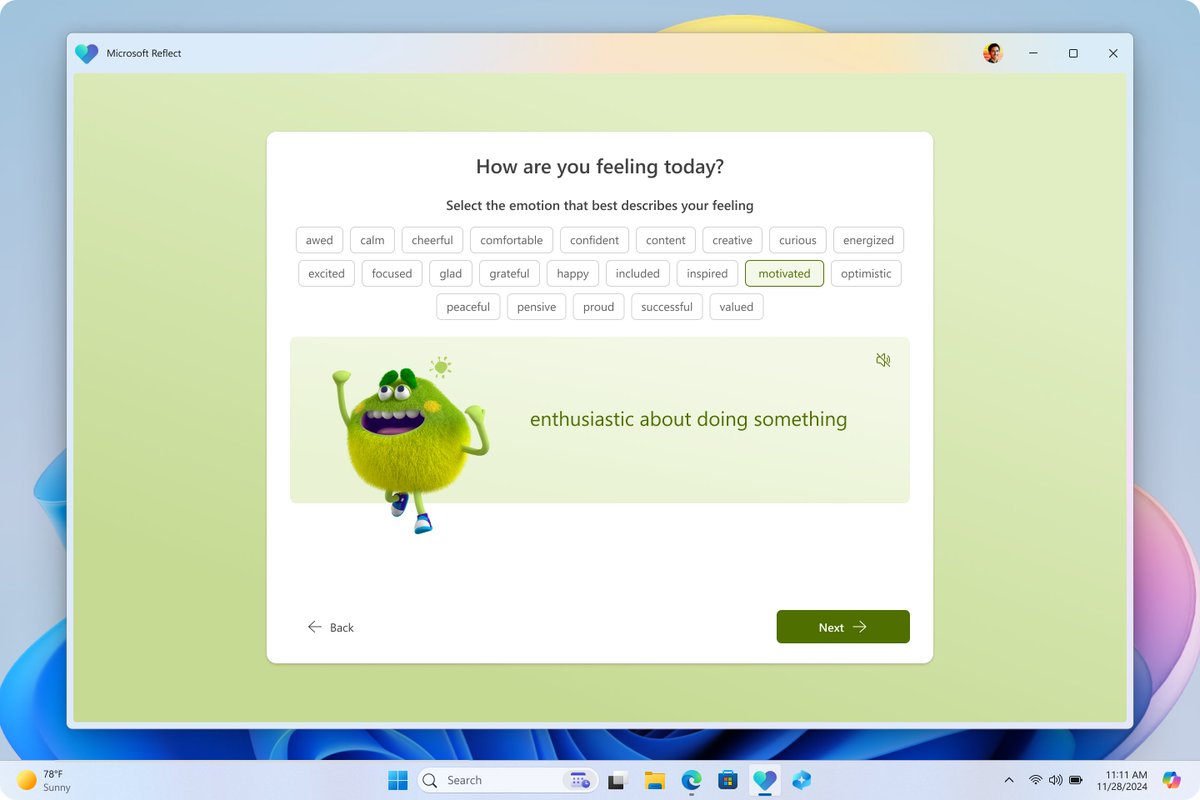Viewport: 1200px width, 800px height.
Task: Check the Sunny 78°F weather widget
Action: point(40,779)
